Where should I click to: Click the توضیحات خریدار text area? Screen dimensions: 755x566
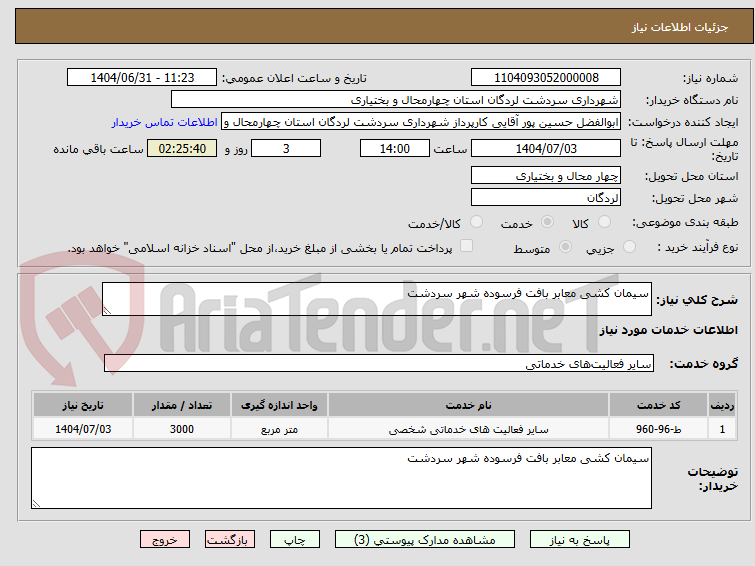point(341,478)
